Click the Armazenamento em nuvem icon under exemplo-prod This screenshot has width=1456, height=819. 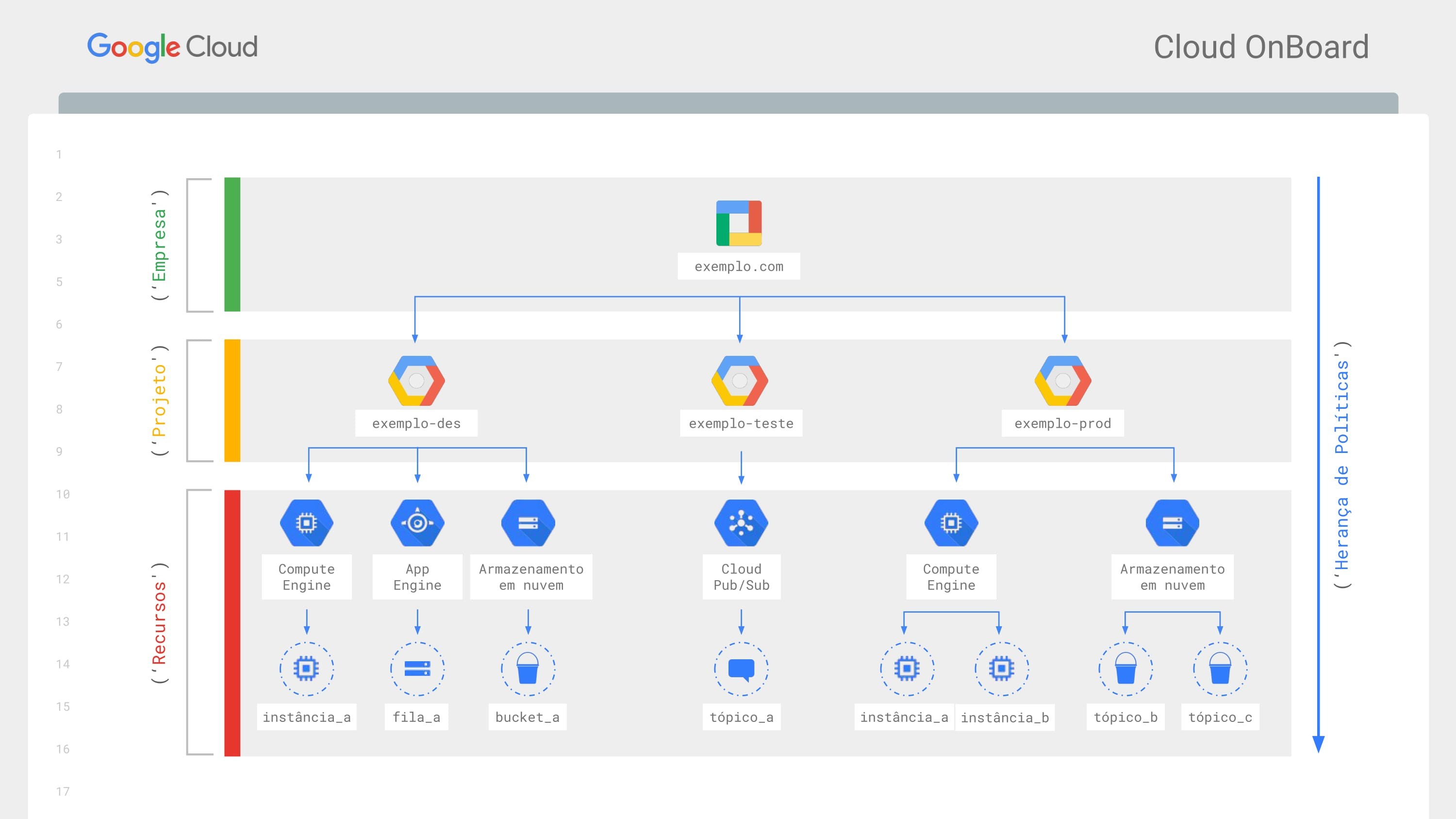1172,523
